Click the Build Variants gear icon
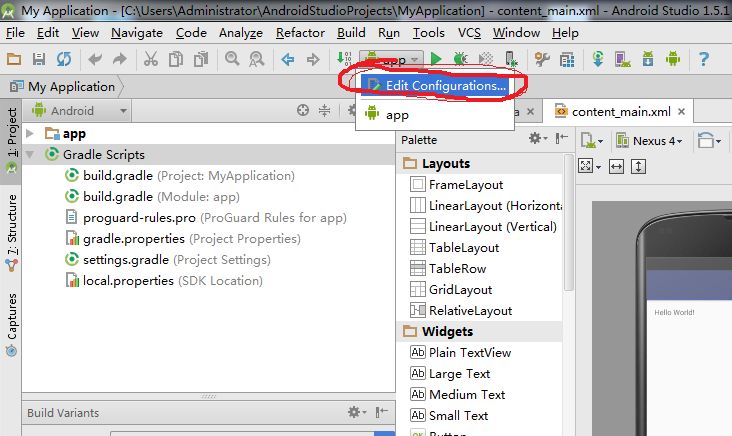 pyautogui.click(x=357, y=412)
